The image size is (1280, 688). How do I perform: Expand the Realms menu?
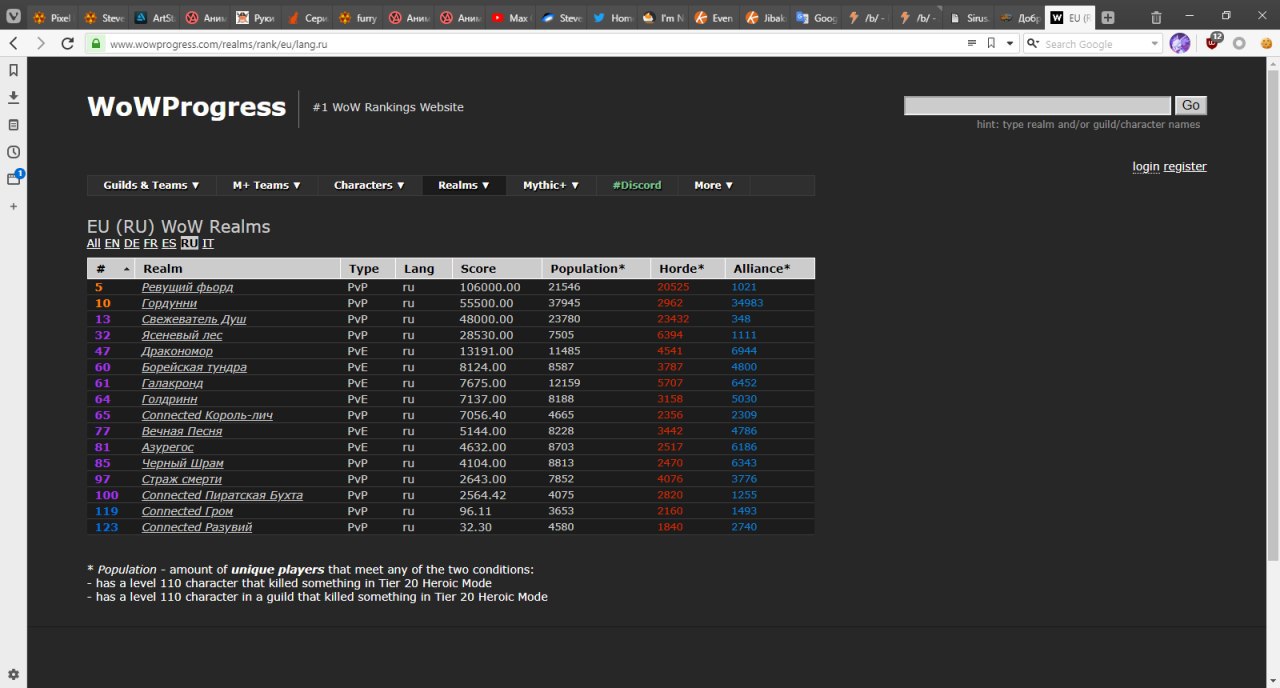465,185
